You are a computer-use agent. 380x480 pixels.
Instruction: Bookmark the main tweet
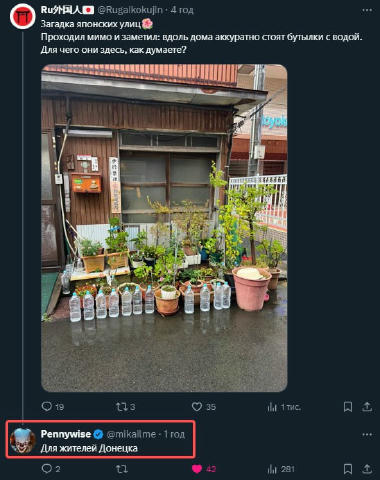point(348,407)
